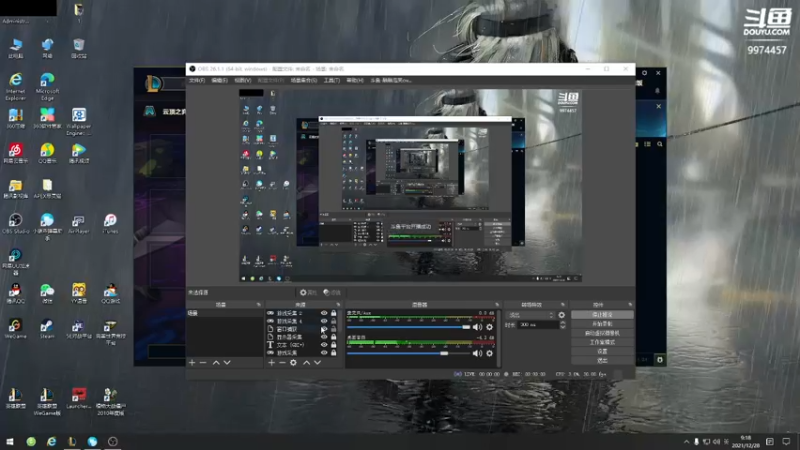
Task: Open the 编辑(E) menu in OBS
Action: pyautogui.click(x=219, y=81)
